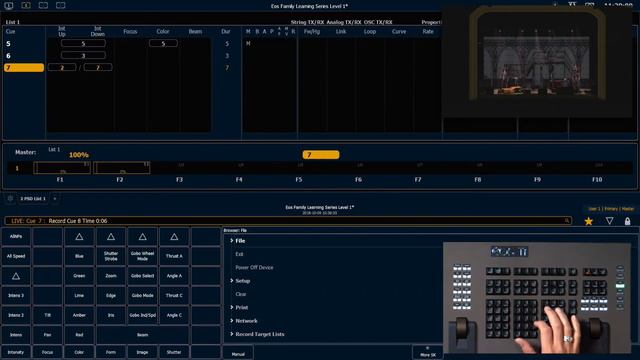Select the Shutter Strobe tile

click(x=111, y=256)
